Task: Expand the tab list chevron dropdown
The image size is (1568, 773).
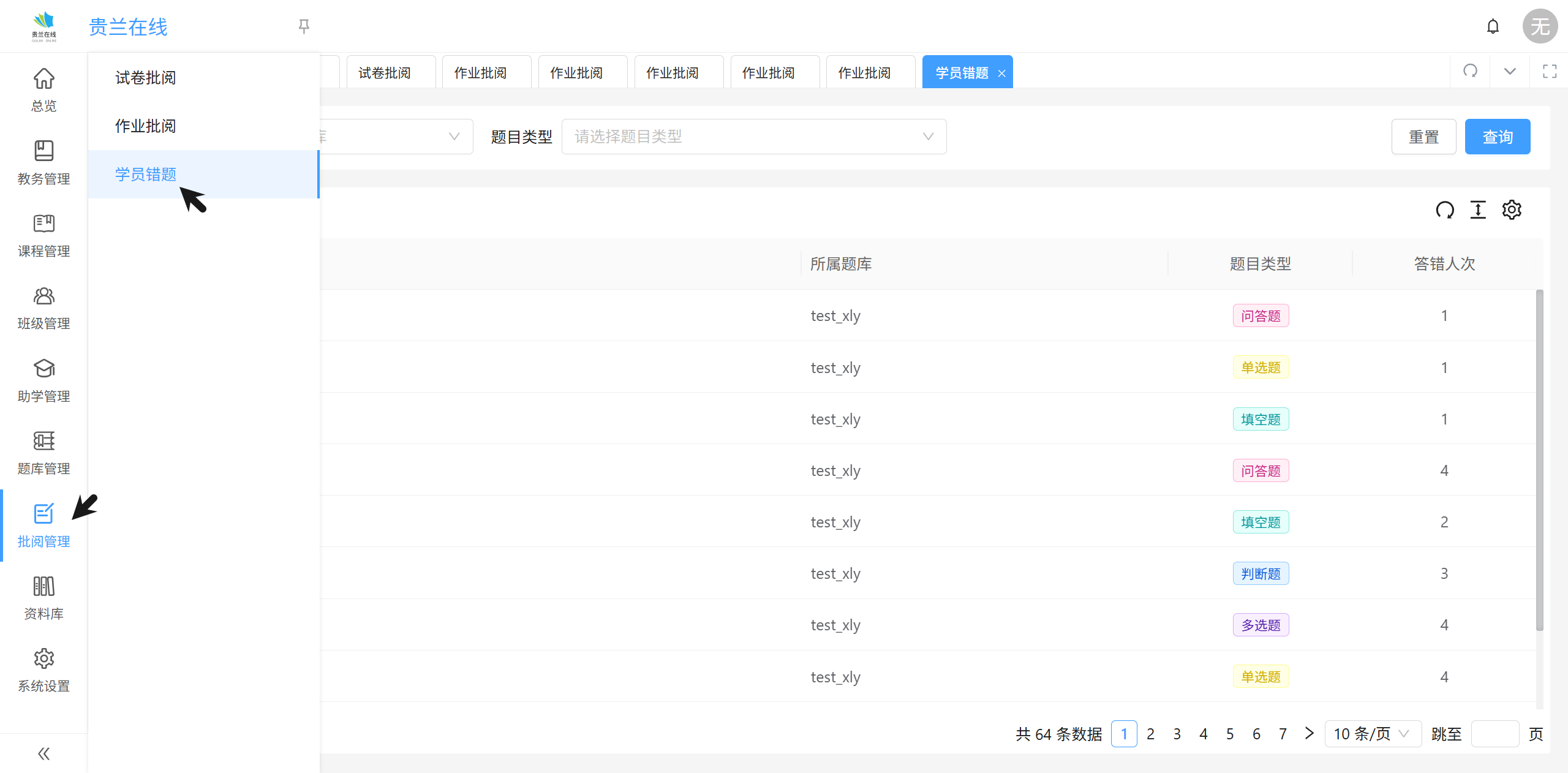Action: click(1510, 71)
